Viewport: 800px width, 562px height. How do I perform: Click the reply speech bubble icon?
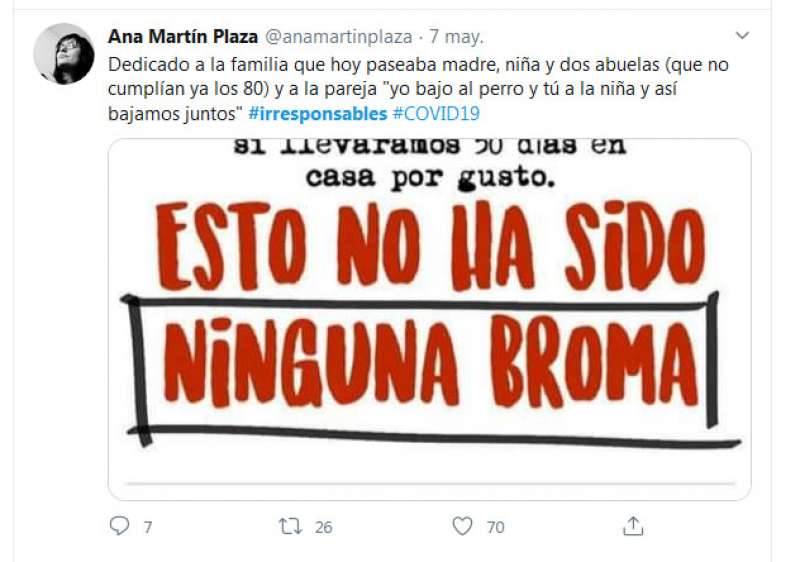[x=119, y=526]
